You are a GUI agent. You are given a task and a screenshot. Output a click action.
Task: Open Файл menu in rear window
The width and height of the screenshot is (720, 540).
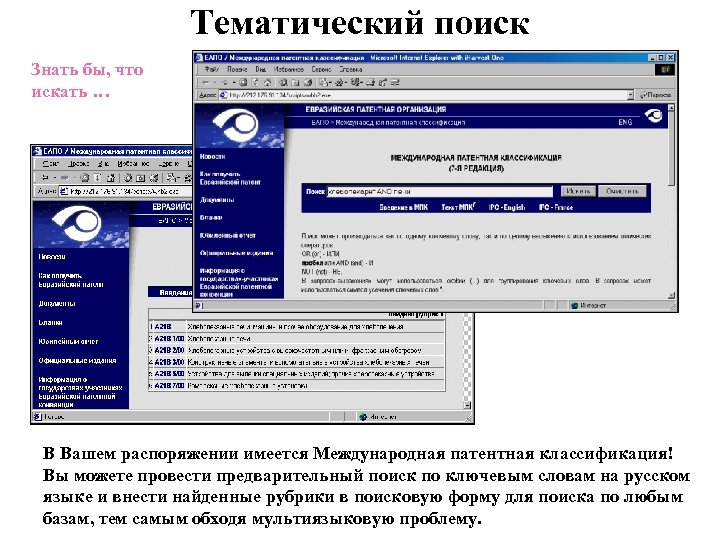coord(51,163)
